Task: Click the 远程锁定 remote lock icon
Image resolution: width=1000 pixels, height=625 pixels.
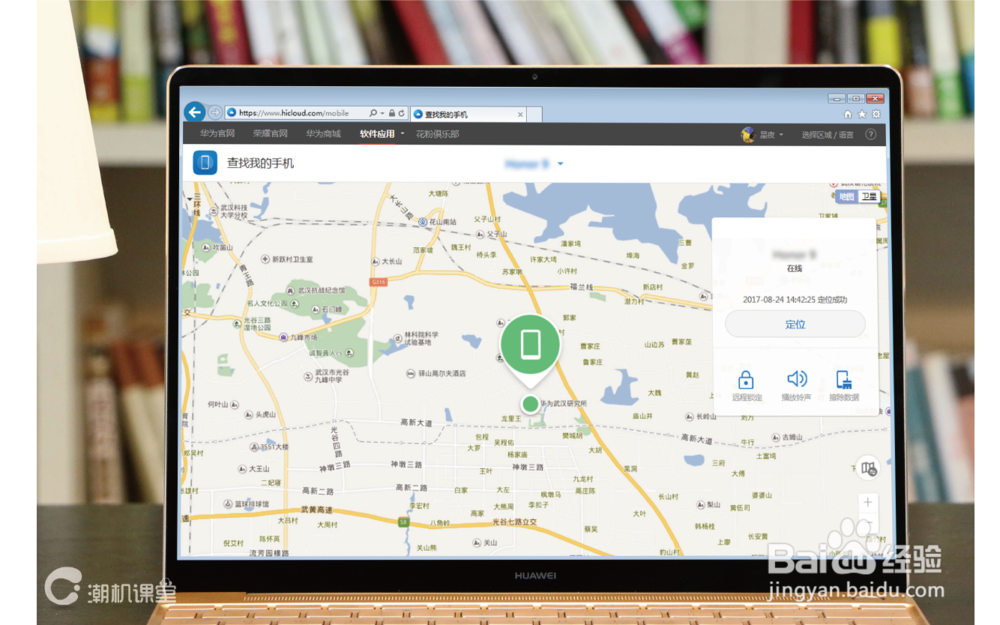Action: (746, 380)
